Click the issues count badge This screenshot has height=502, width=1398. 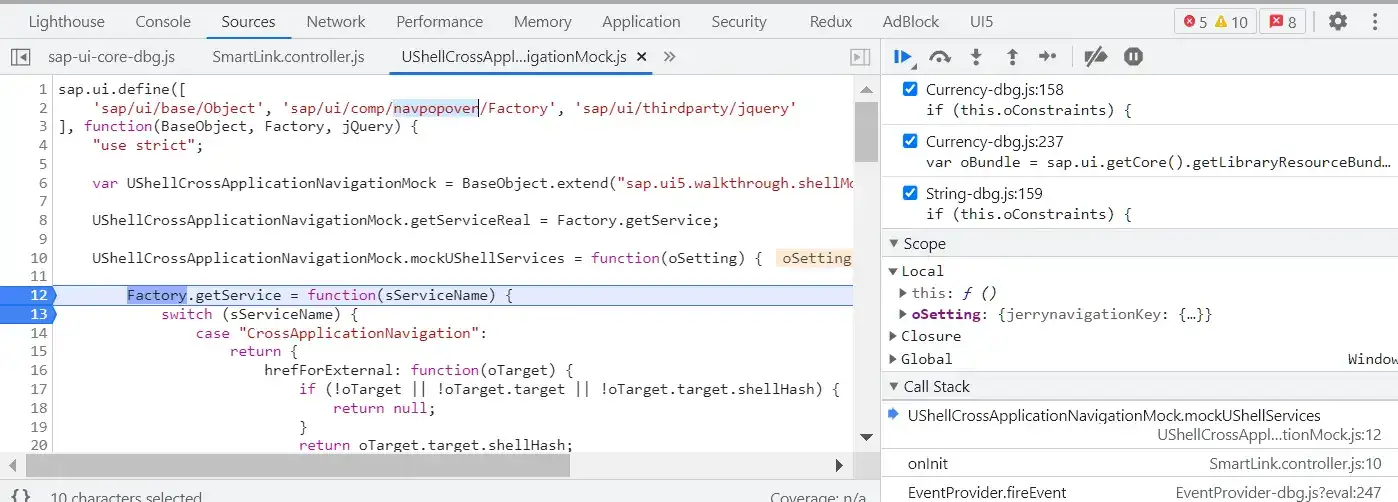1283,22
